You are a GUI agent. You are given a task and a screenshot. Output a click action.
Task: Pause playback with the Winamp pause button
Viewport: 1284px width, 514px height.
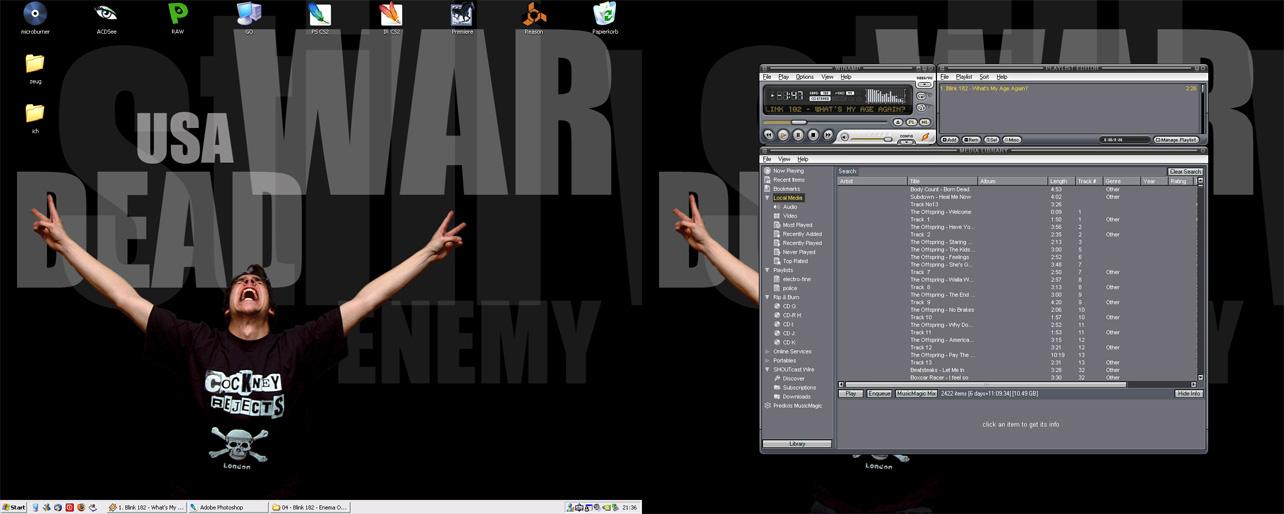coord(798,135)
